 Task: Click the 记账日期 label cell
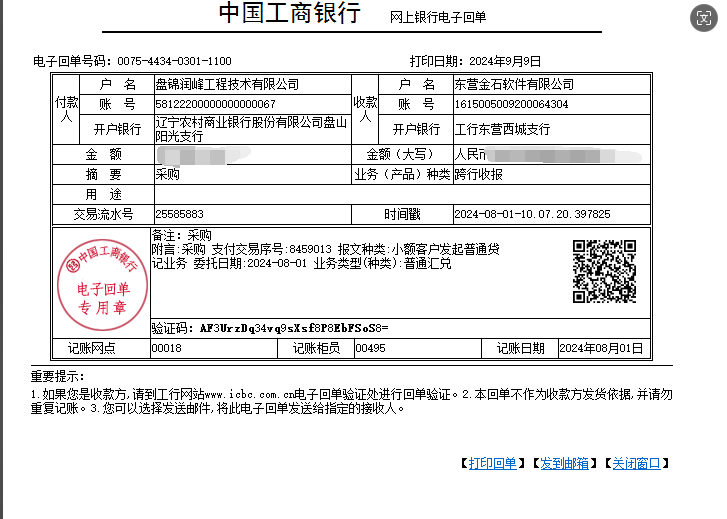[520, 348]
